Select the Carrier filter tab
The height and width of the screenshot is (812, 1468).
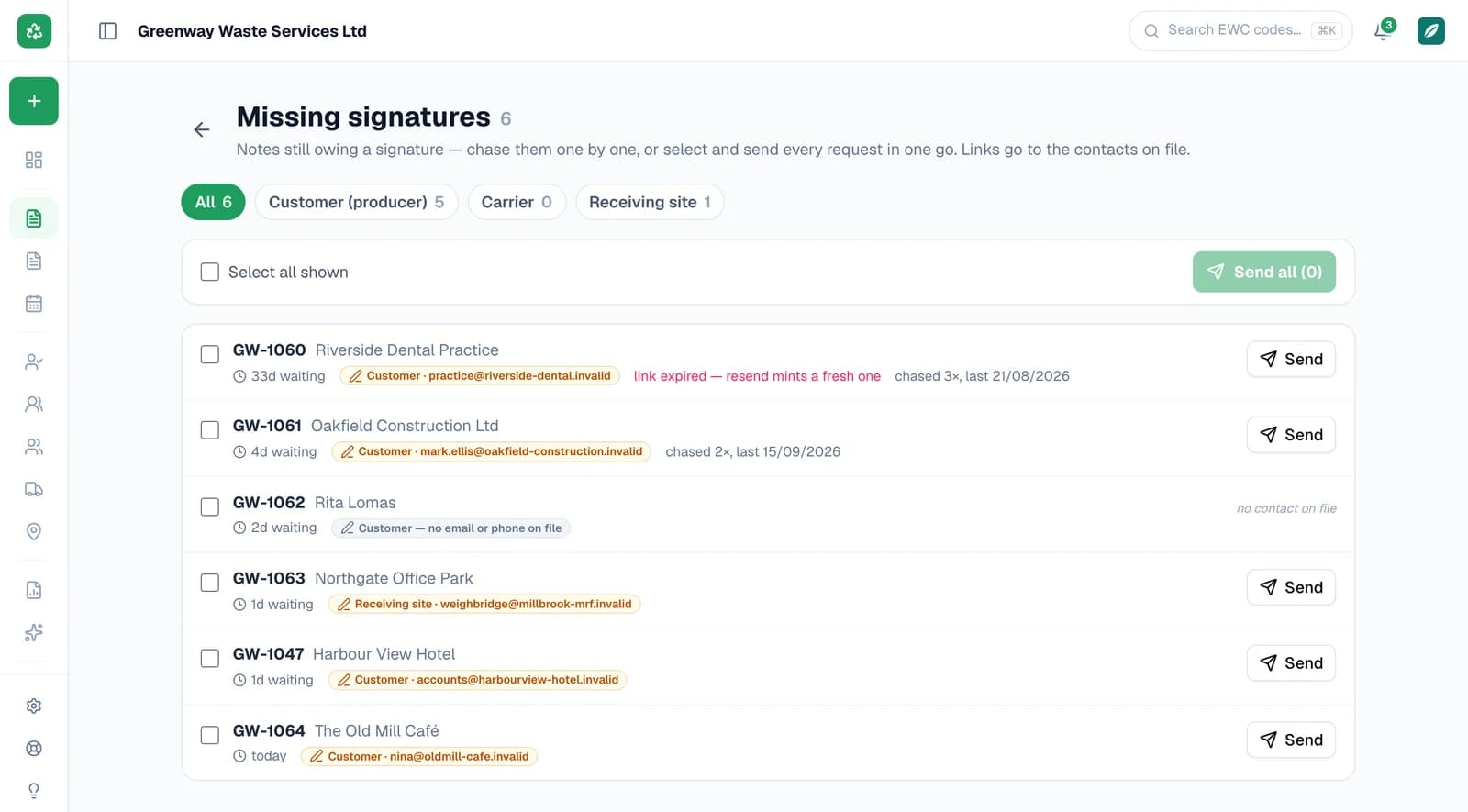pos(517,202)
